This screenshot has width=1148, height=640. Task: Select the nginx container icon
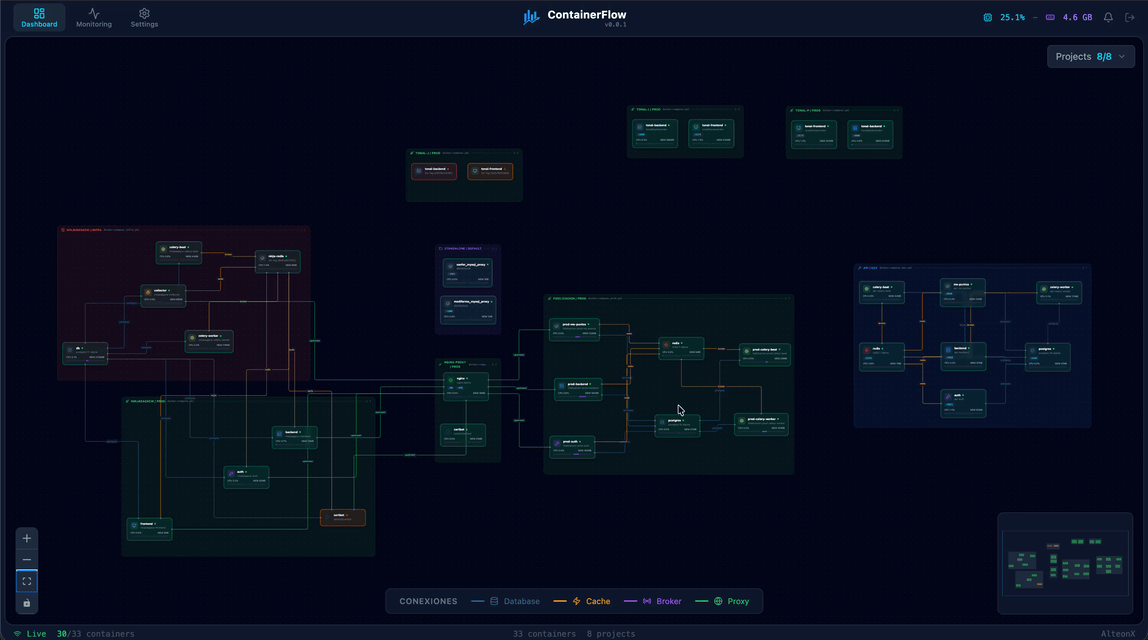tap(451, 380)
